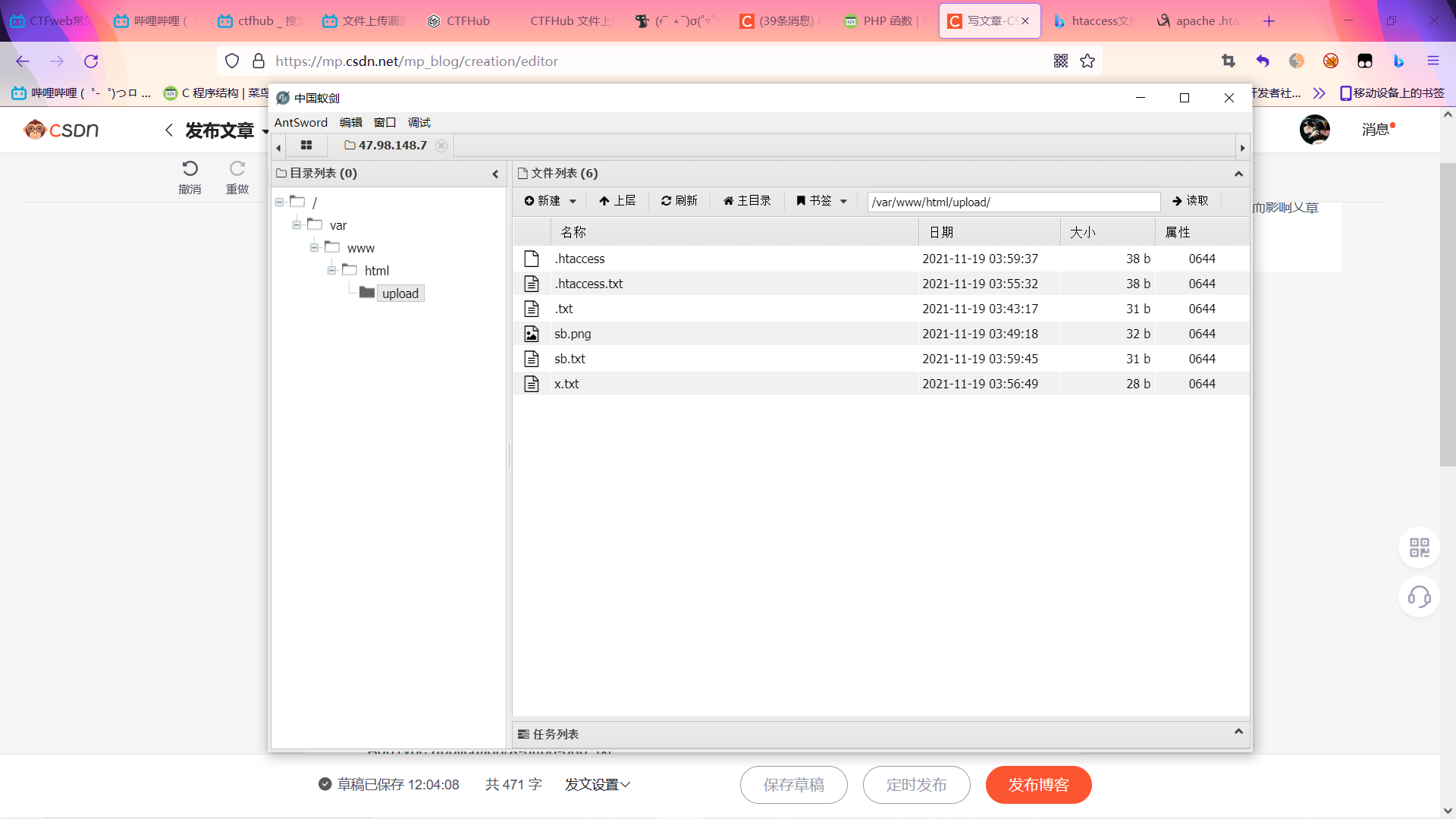Image resolution: width=1456 pixels, height=819 pixels.
Task: Go up one level with 上层
Action: (617, 201)
